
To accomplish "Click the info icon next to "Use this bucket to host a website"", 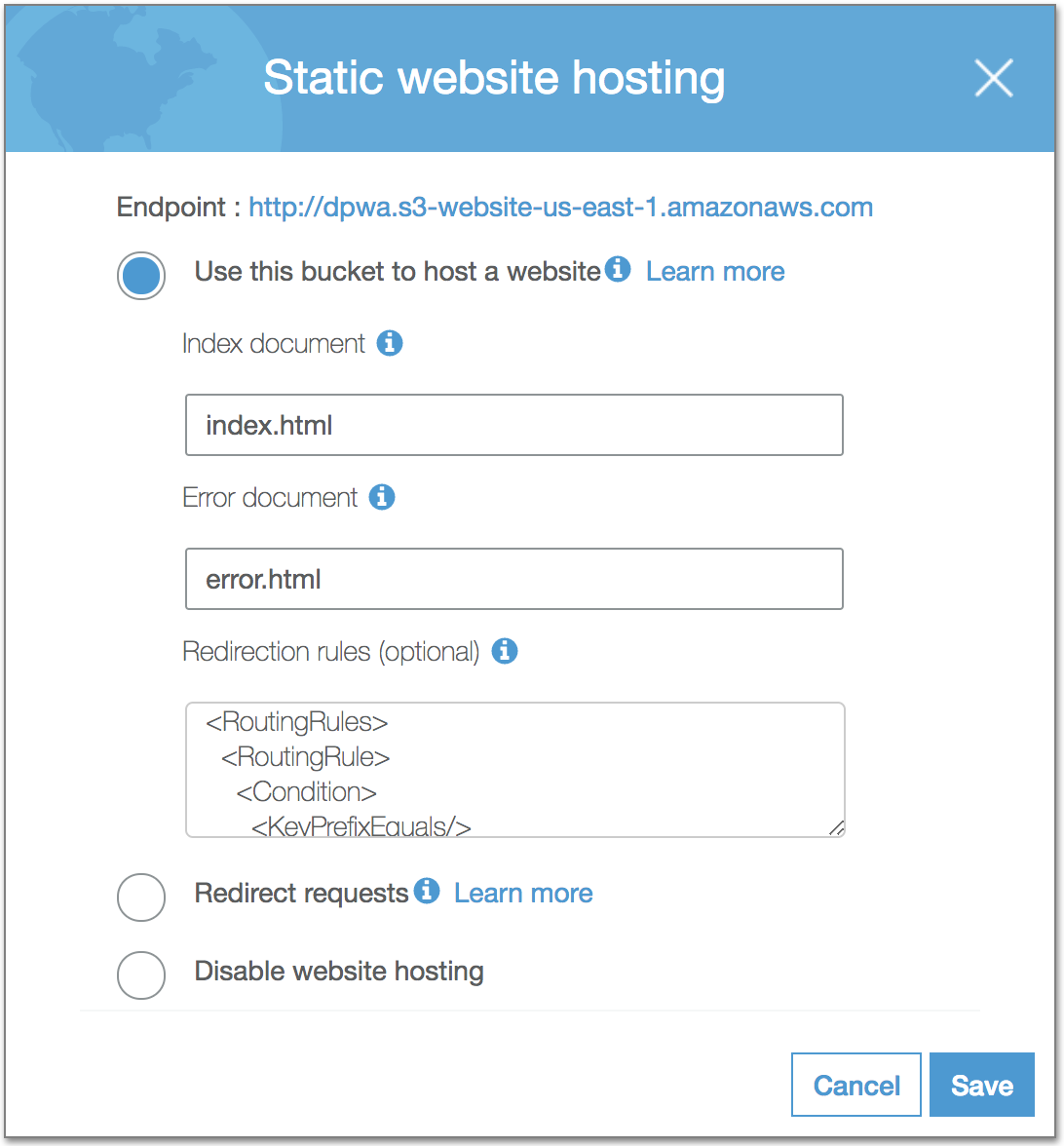I will click(617, 271).
